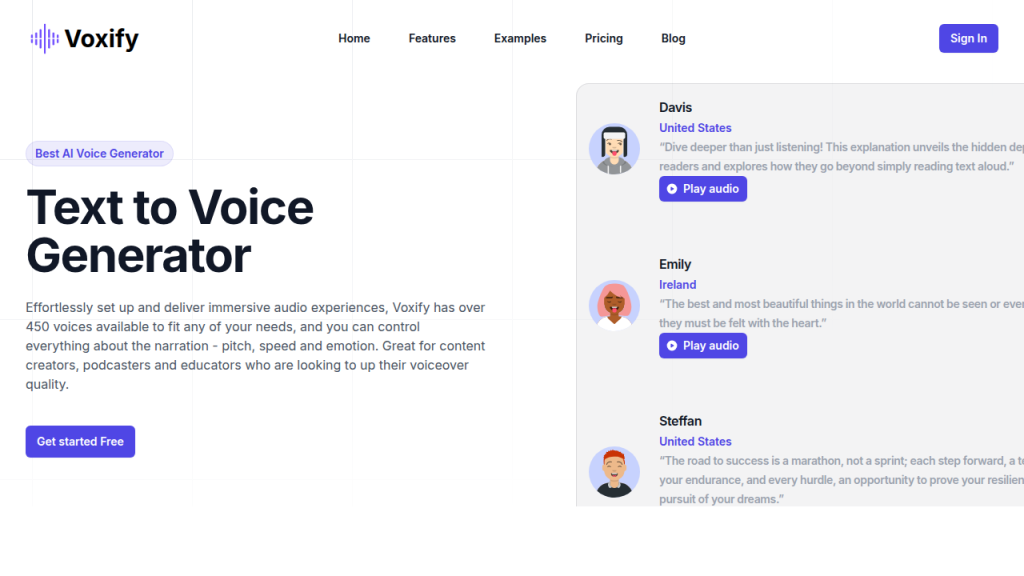This screenshot has width=1024, height=576.
Task: Open the Pricing page
Action: click(x=604, y=38)
